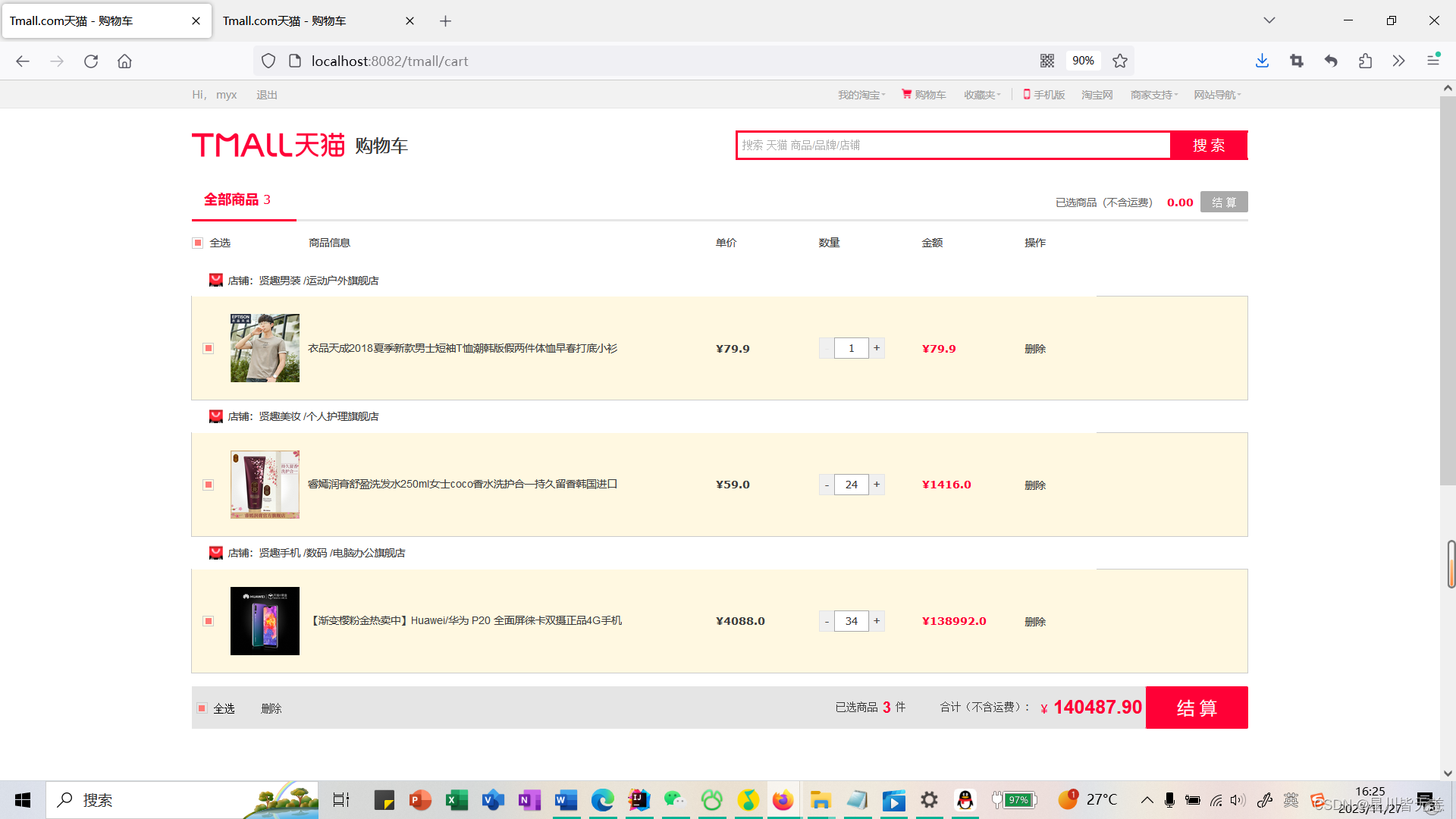Viewport: 1456px width, 819px height.
Task: Reload the current page
Action: [x=91, y=61]
